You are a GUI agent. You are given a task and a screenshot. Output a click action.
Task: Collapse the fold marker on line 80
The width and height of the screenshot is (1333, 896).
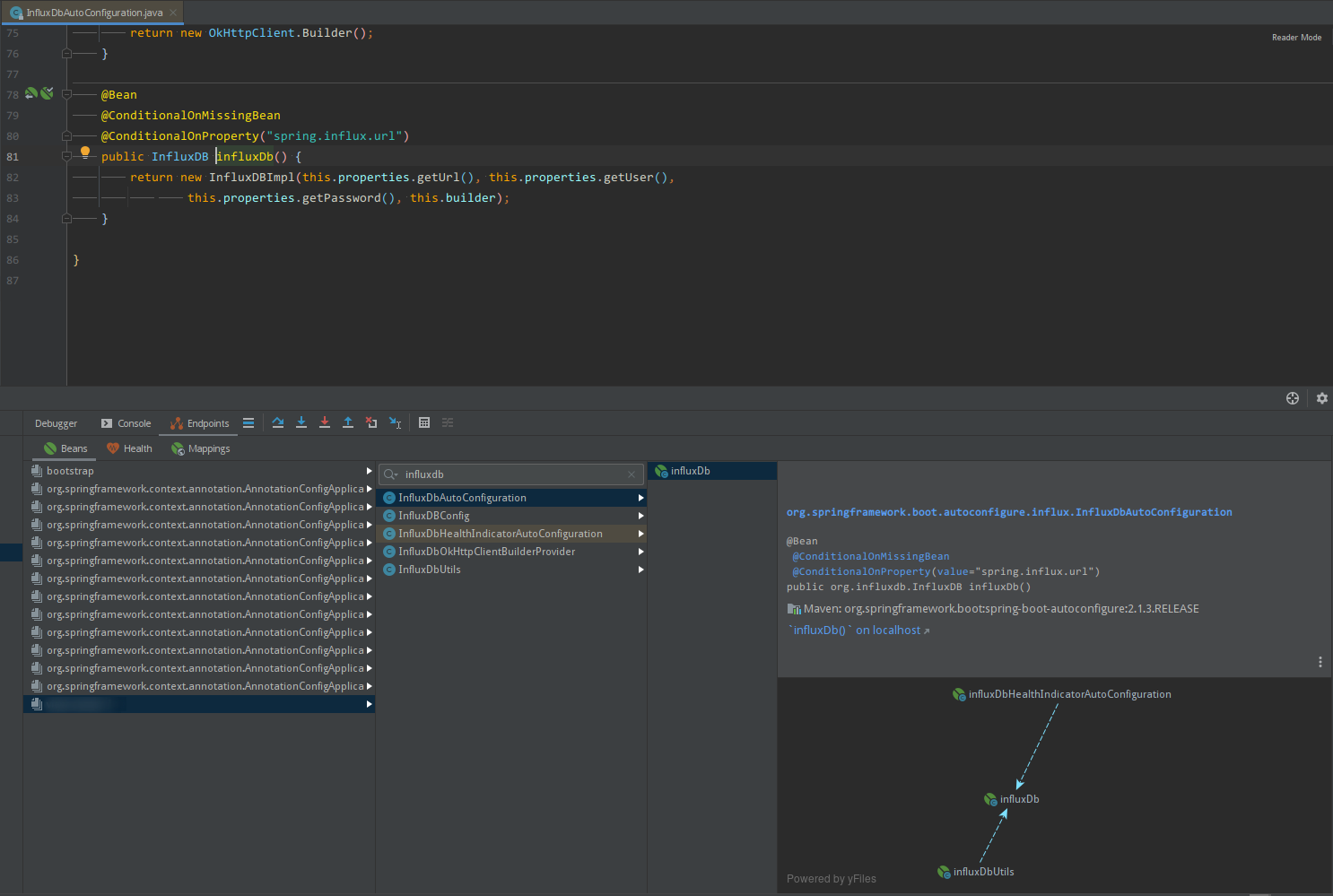66,136
